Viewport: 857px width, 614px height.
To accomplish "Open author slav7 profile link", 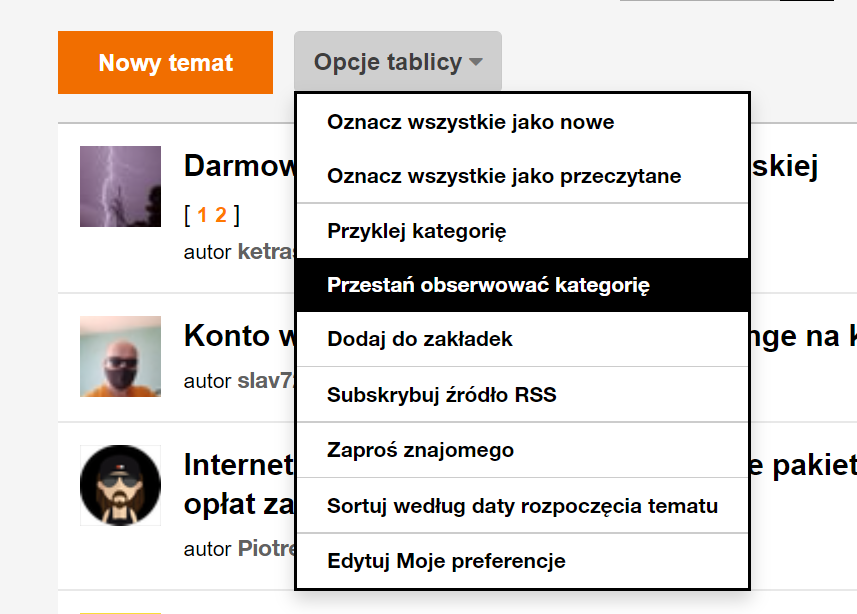I will (x=264, y=381).
